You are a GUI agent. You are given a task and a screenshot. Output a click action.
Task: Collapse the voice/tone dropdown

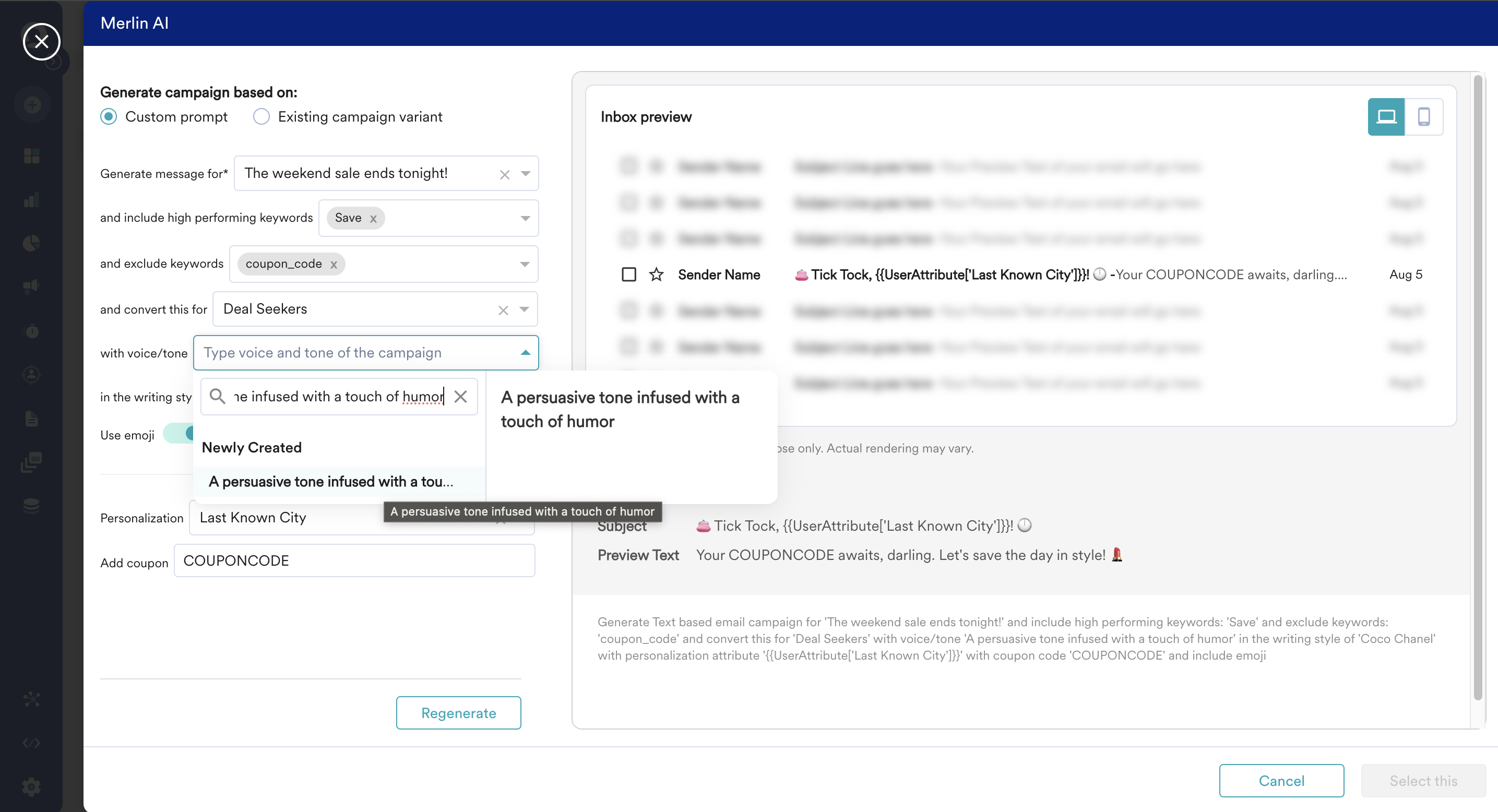click(x=525, y=352)
